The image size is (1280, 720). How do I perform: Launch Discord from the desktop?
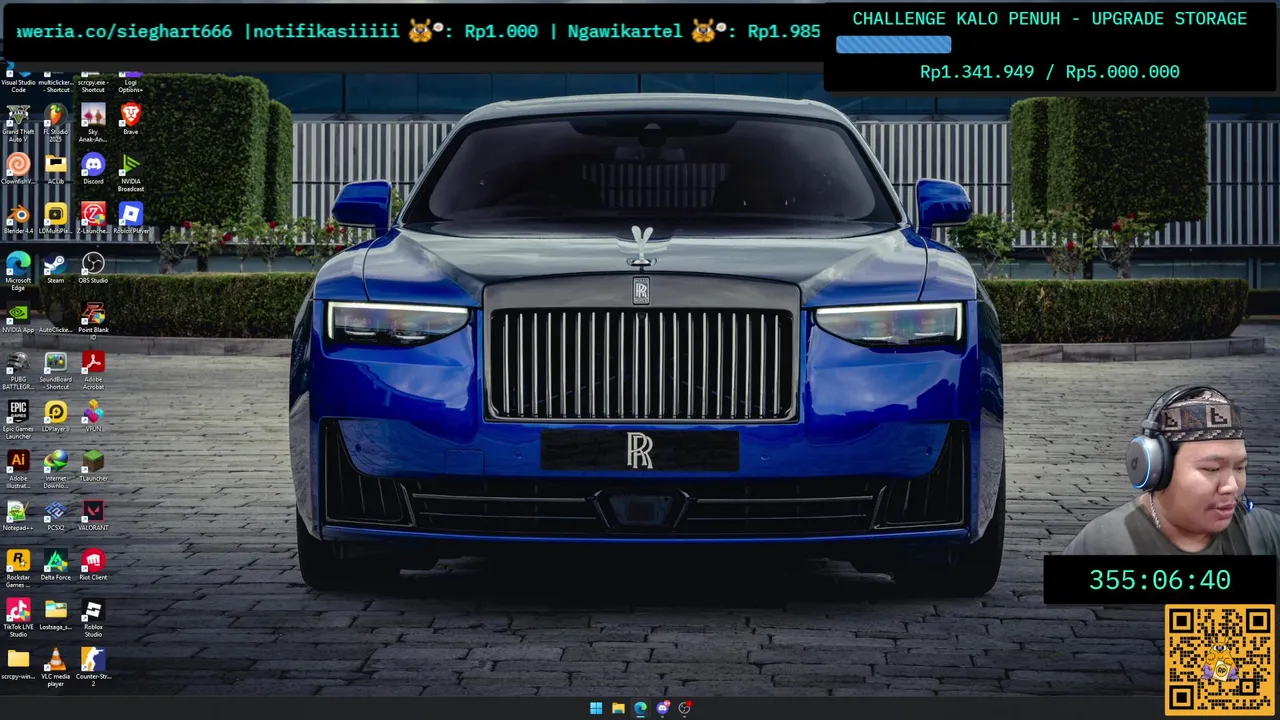coord(93,168)
